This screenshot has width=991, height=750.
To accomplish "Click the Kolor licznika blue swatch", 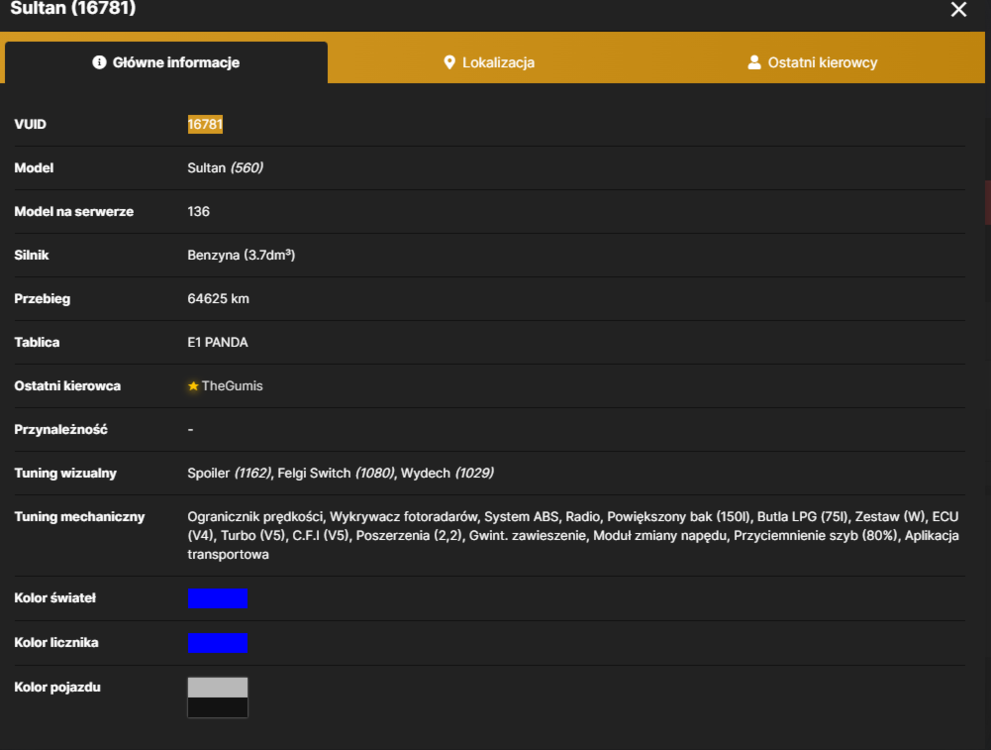I will [x=217, y=643].
